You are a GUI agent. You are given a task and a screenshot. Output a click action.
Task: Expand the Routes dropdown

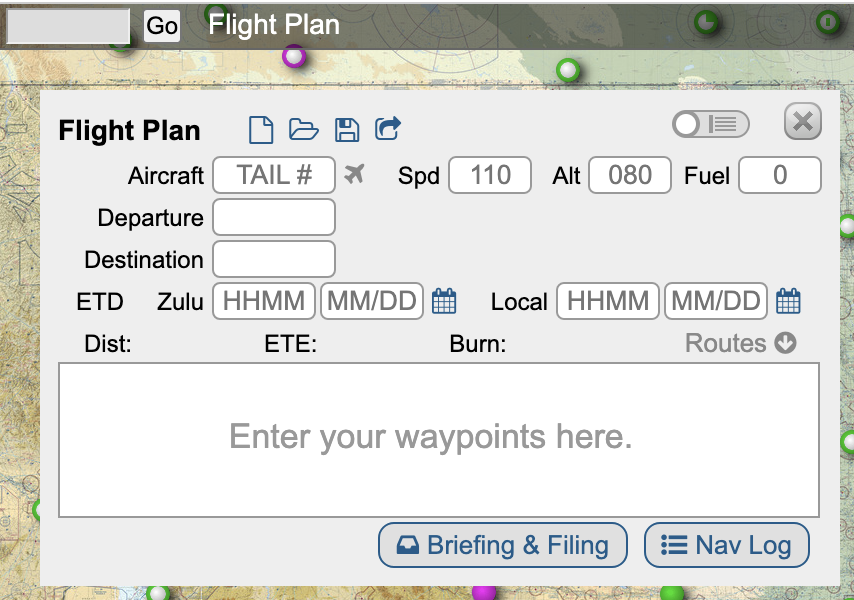[741, 343]
